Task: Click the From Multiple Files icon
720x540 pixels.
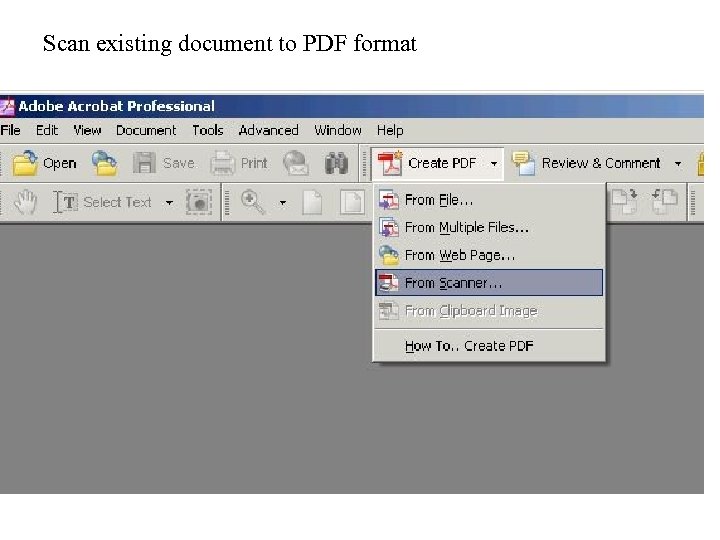Action: (x=388, y=227)
